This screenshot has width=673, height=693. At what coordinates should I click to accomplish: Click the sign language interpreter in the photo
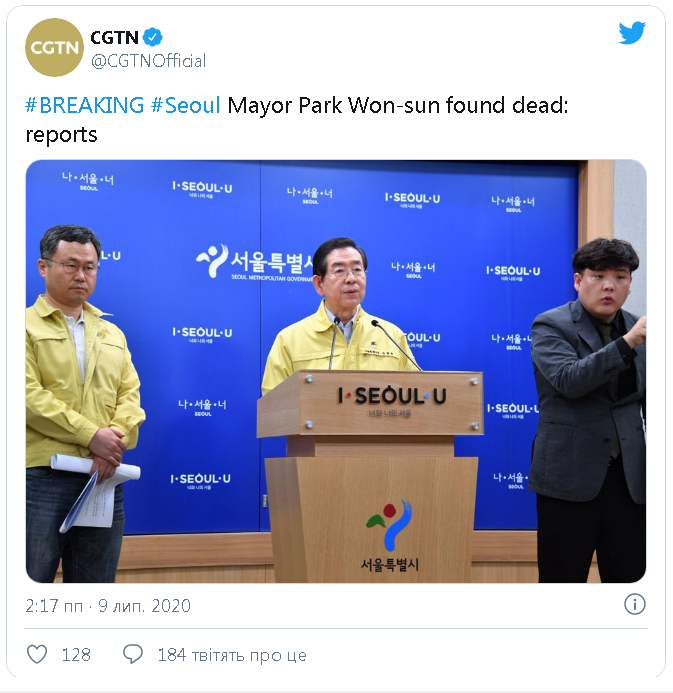click(x=589, y=410)
